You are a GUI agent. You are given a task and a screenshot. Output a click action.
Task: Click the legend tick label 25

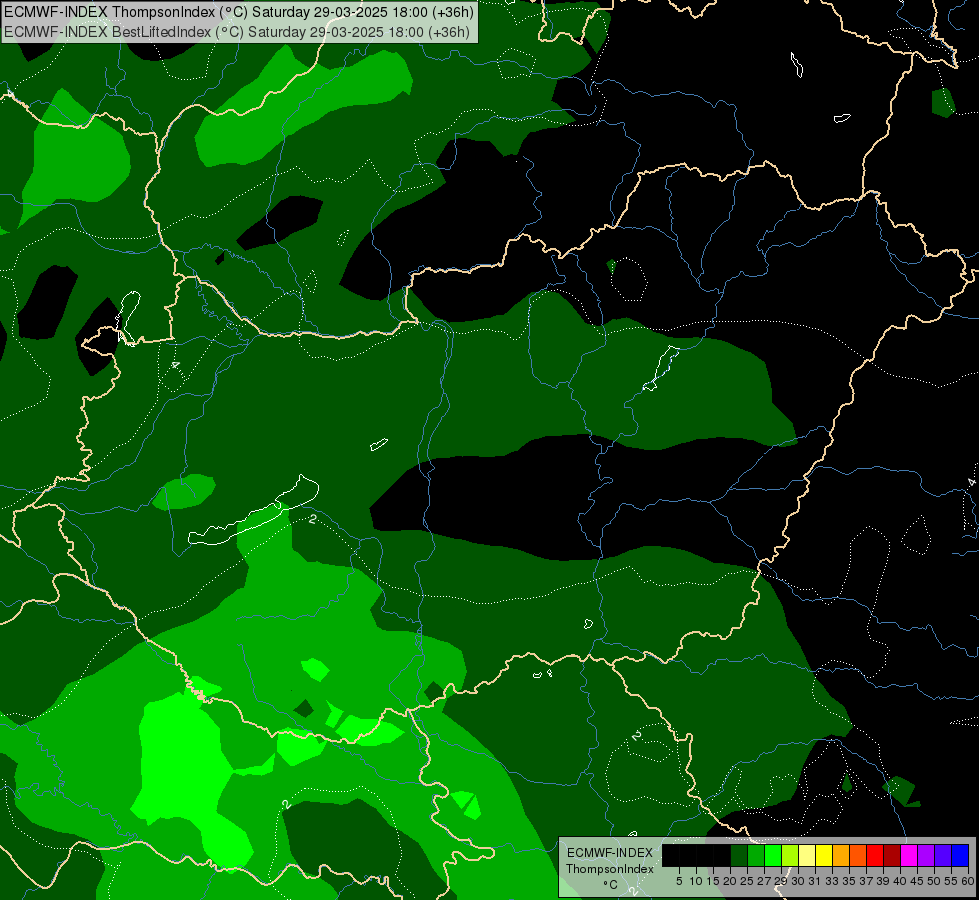747,881
